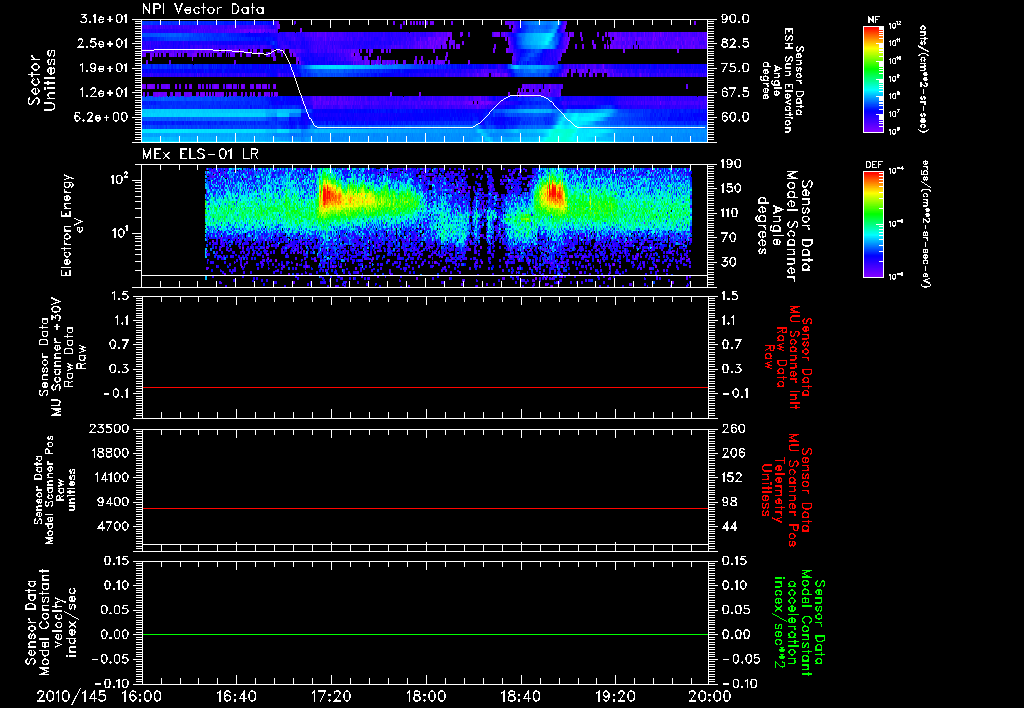Click the green Model Constant acceleration title
The width and height of the screenshot is (1024, 708).
(798, 624)
